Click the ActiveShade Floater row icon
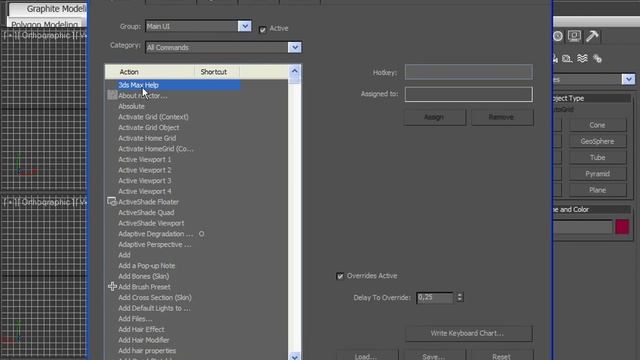The height and width of the screenshot is (360, 640). point(112,202)
